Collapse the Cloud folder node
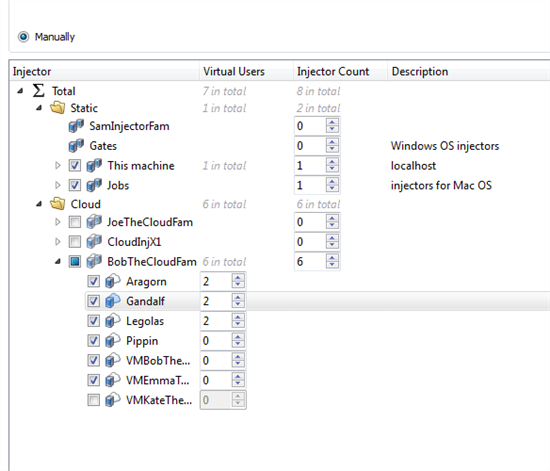550x471 pixels. 39,204
